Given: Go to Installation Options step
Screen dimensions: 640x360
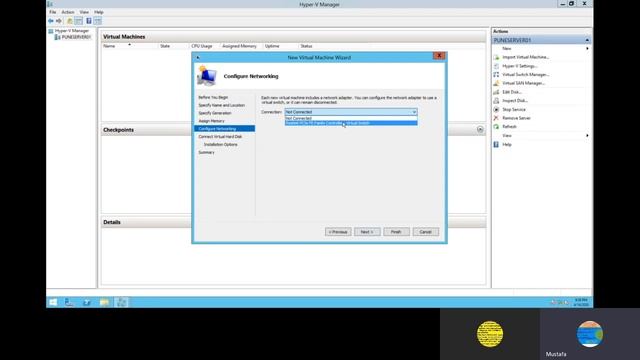Looking at the screenshot, I should (220, 144).
